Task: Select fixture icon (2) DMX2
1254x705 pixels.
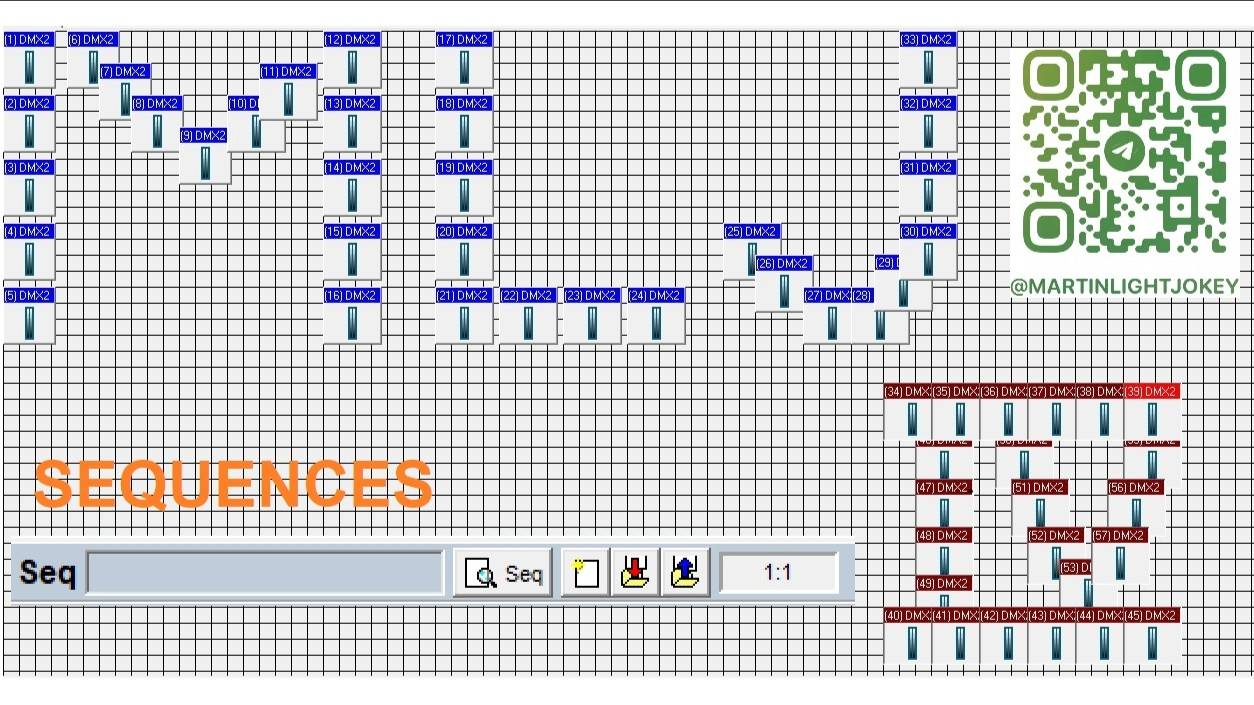Action: pos(29,124)
